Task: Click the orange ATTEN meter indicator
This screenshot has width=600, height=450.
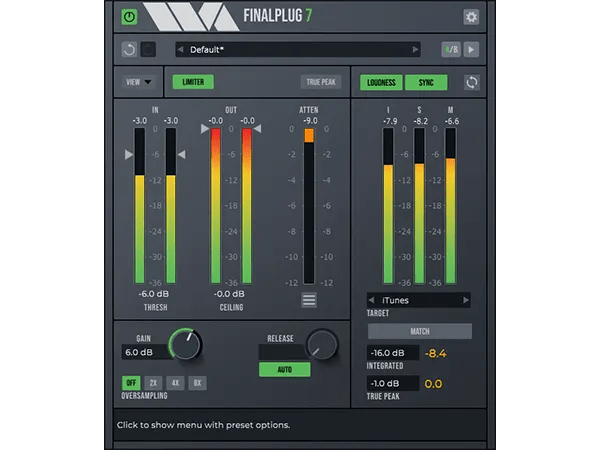Action: (x=309, y=136)
